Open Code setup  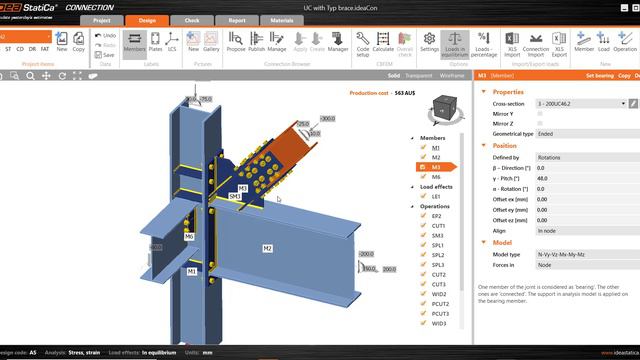pyautogui.click(x=362, y=44)
